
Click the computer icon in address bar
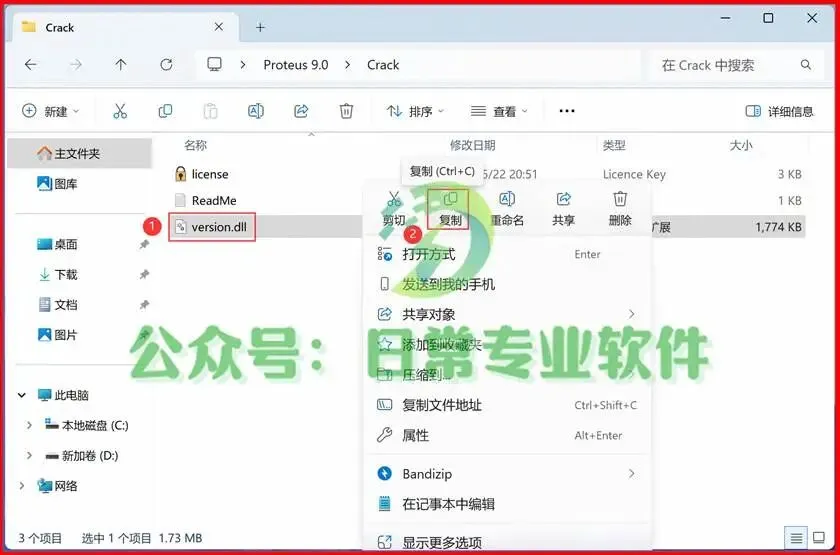coord(214,65)
